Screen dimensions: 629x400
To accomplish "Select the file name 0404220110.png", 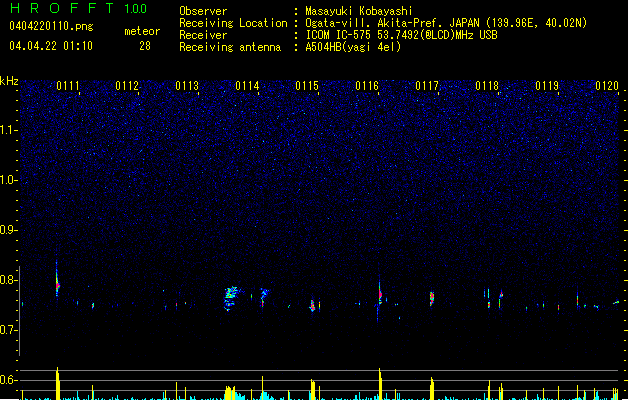I will pyautogui.click(x=51, y=26).
